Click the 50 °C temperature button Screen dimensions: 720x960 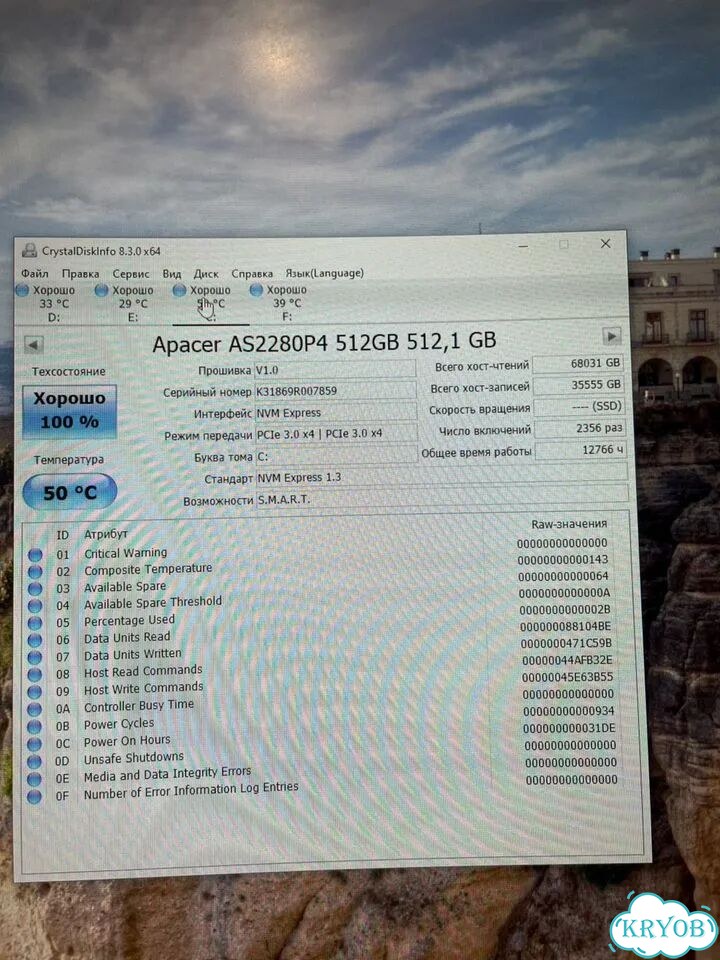tap(69, 492)
